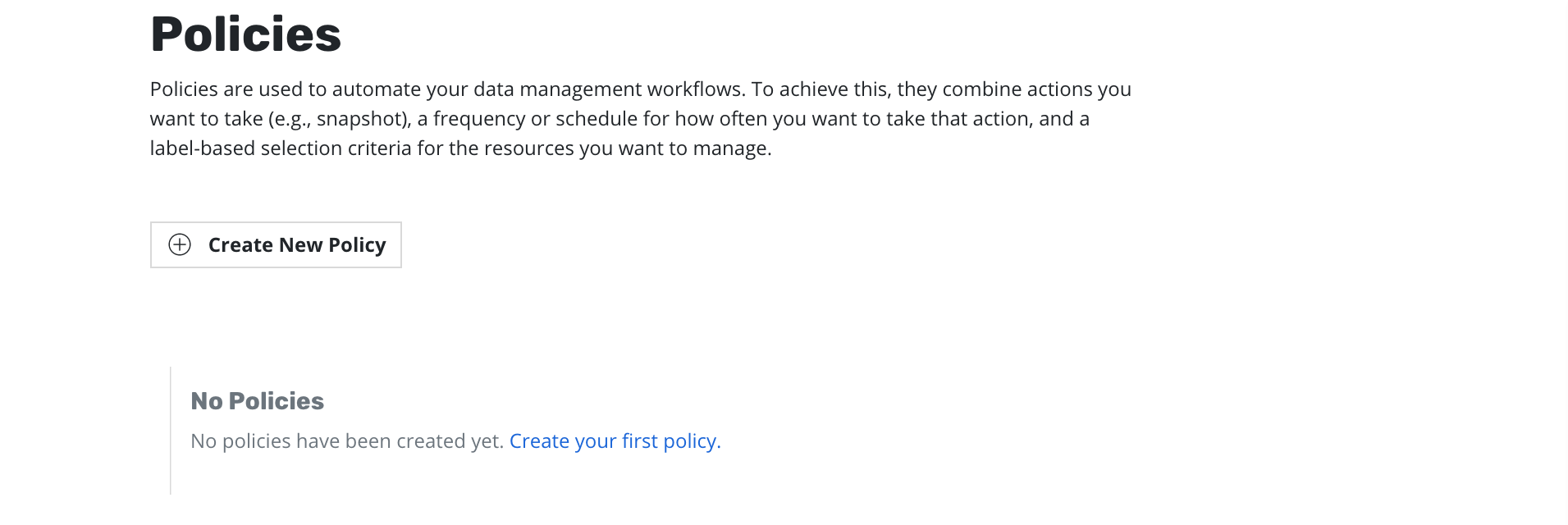This screenshot has height=525, width=1568.
Task: Click the word 'policy.' ending the blue link
Action: click(692, 441)
